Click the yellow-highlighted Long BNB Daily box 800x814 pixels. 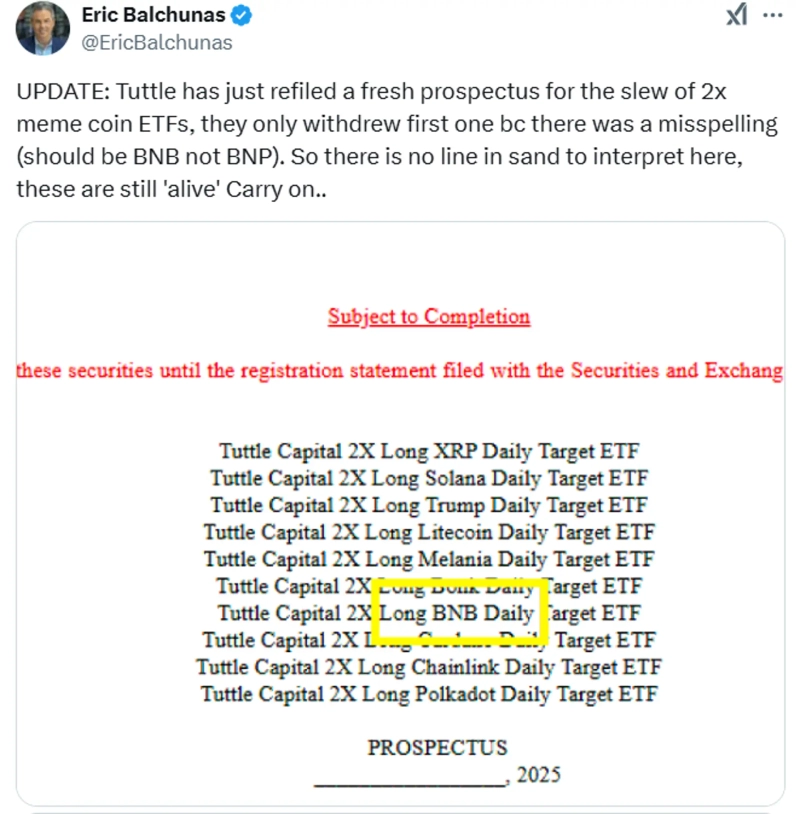(460, 613)
